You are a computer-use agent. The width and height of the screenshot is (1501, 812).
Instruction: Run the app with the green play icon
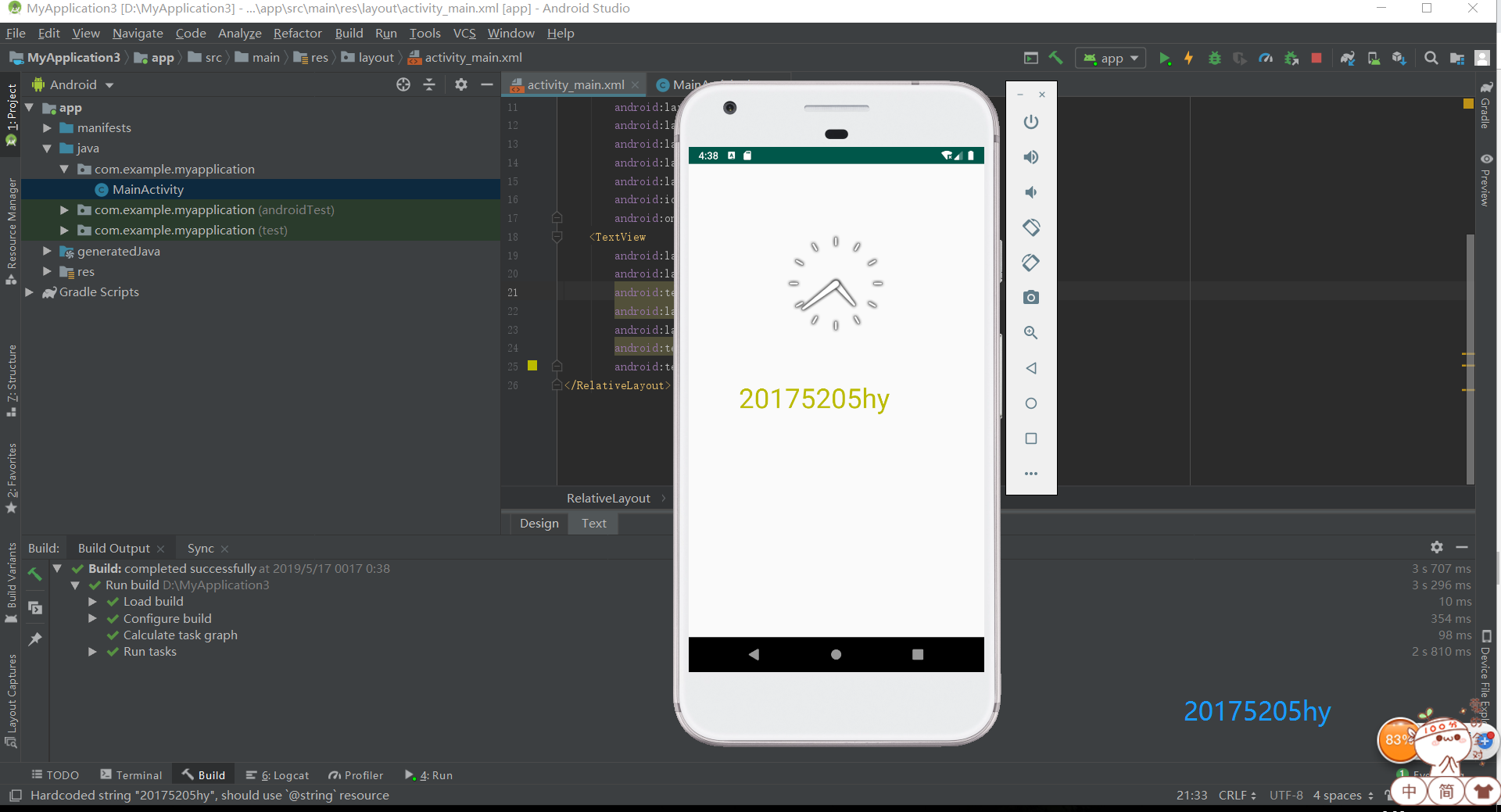point(1165,58)
